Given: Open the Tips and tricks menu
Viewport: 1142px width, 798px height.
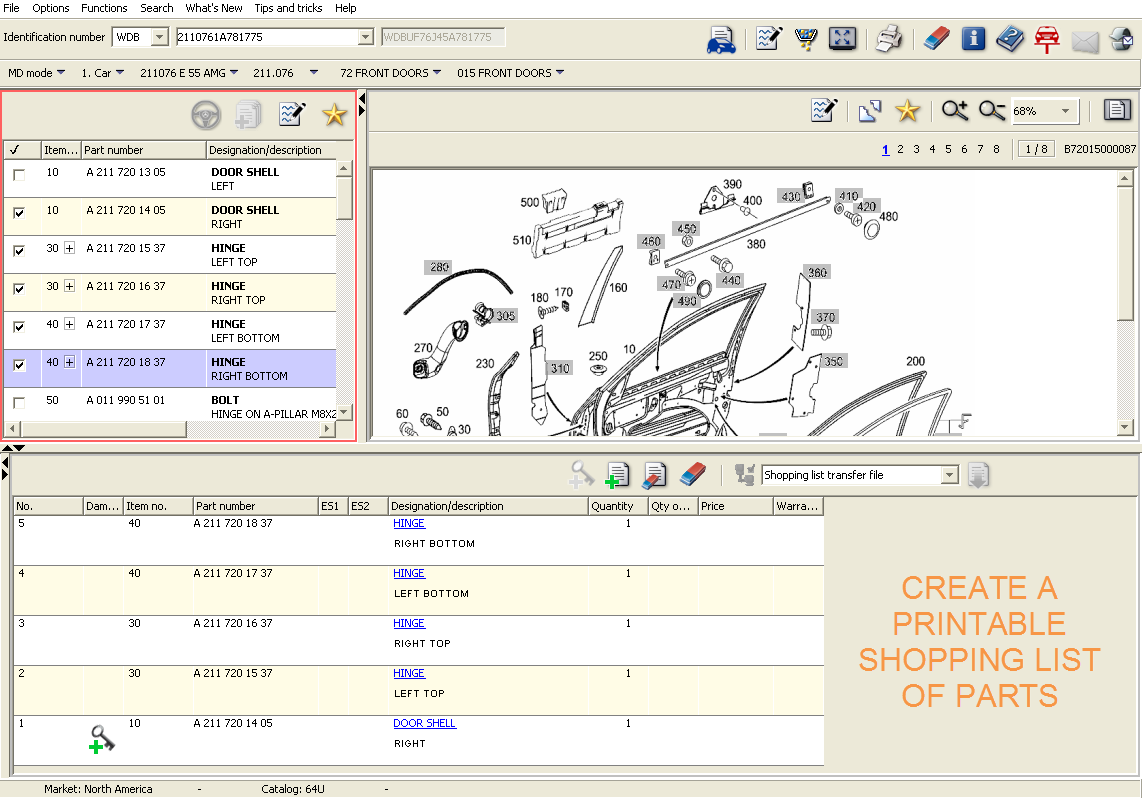Looking at the screenshot, I should tap(288, 8).
